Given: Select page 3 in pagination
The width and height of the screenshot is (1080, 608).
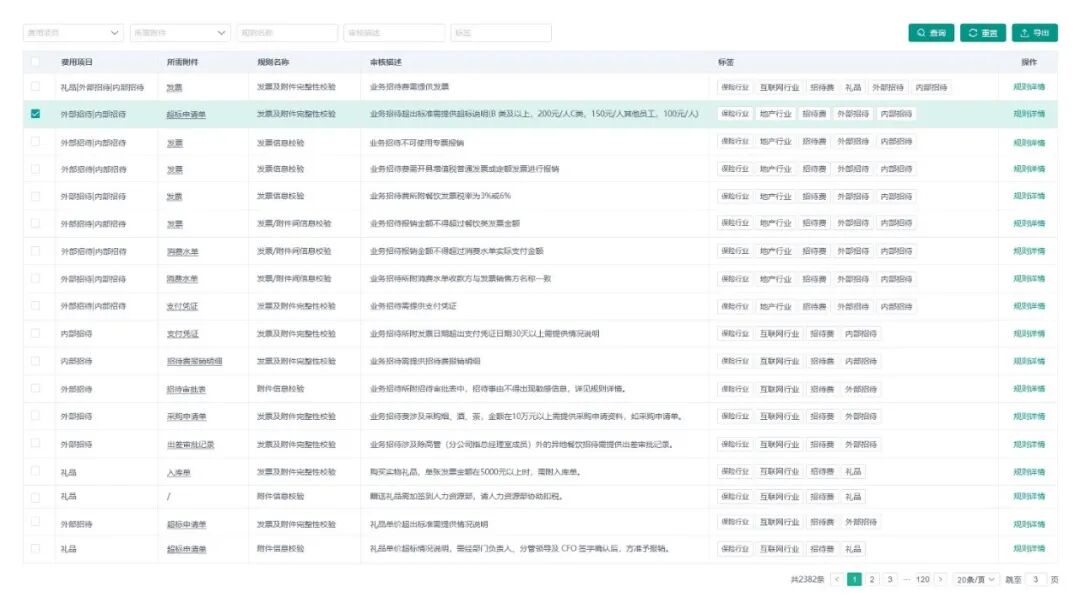Looking at the screenshot, I should click(x=890, y=579).
